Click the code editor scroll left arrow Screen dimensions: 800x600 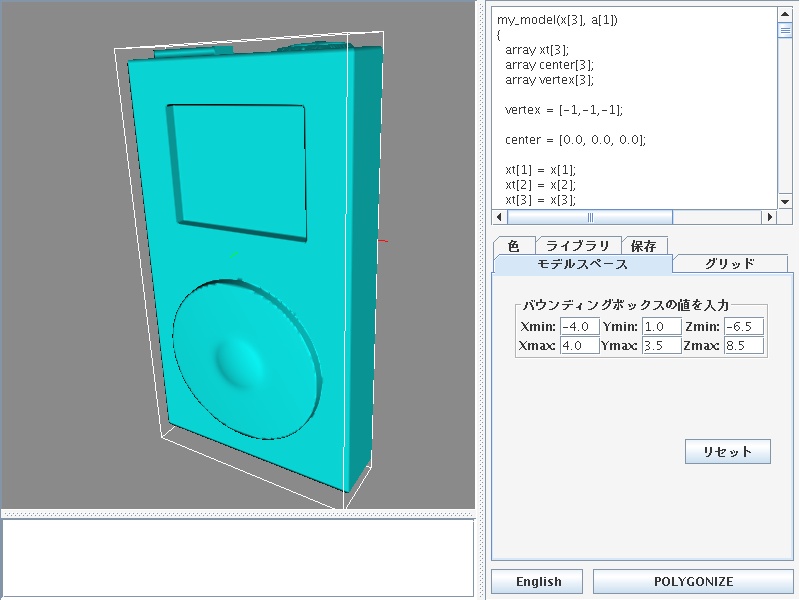(x=499, y=217)
